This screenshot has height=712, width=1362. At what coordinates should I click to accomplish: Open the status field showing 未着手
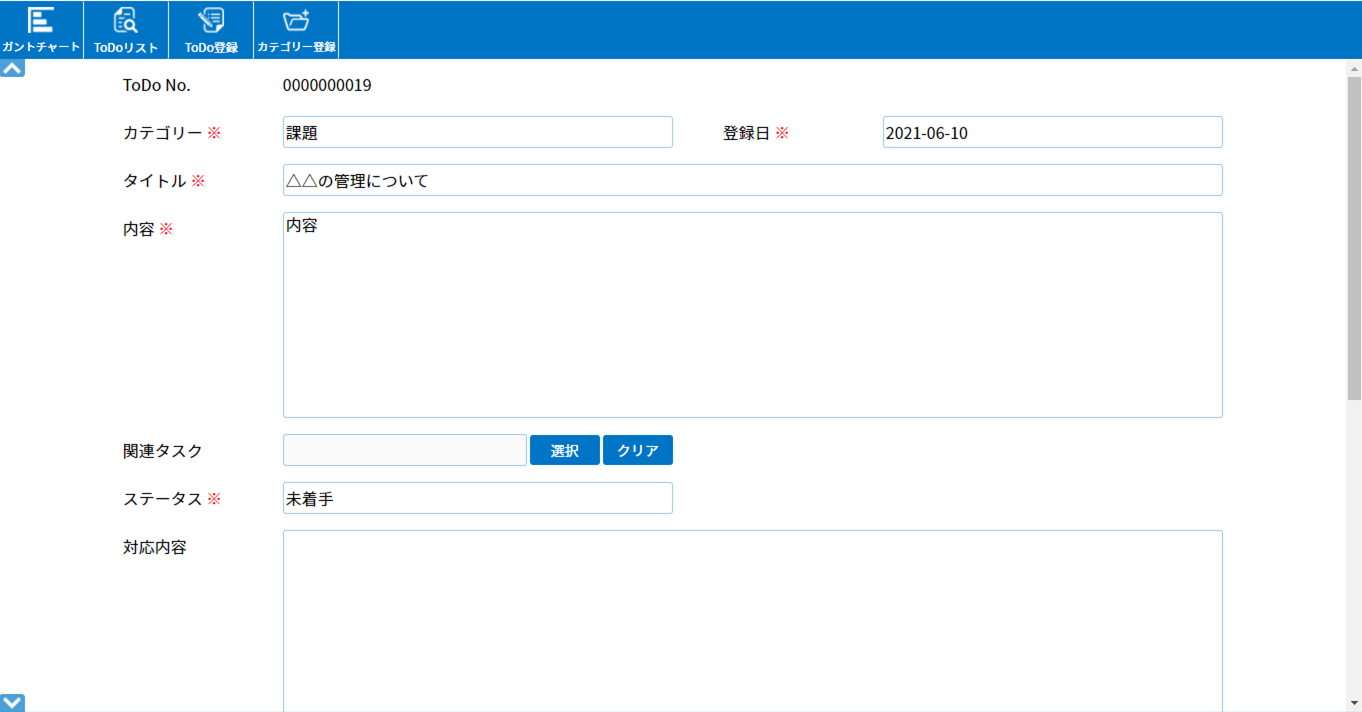[x=477, y=499]
